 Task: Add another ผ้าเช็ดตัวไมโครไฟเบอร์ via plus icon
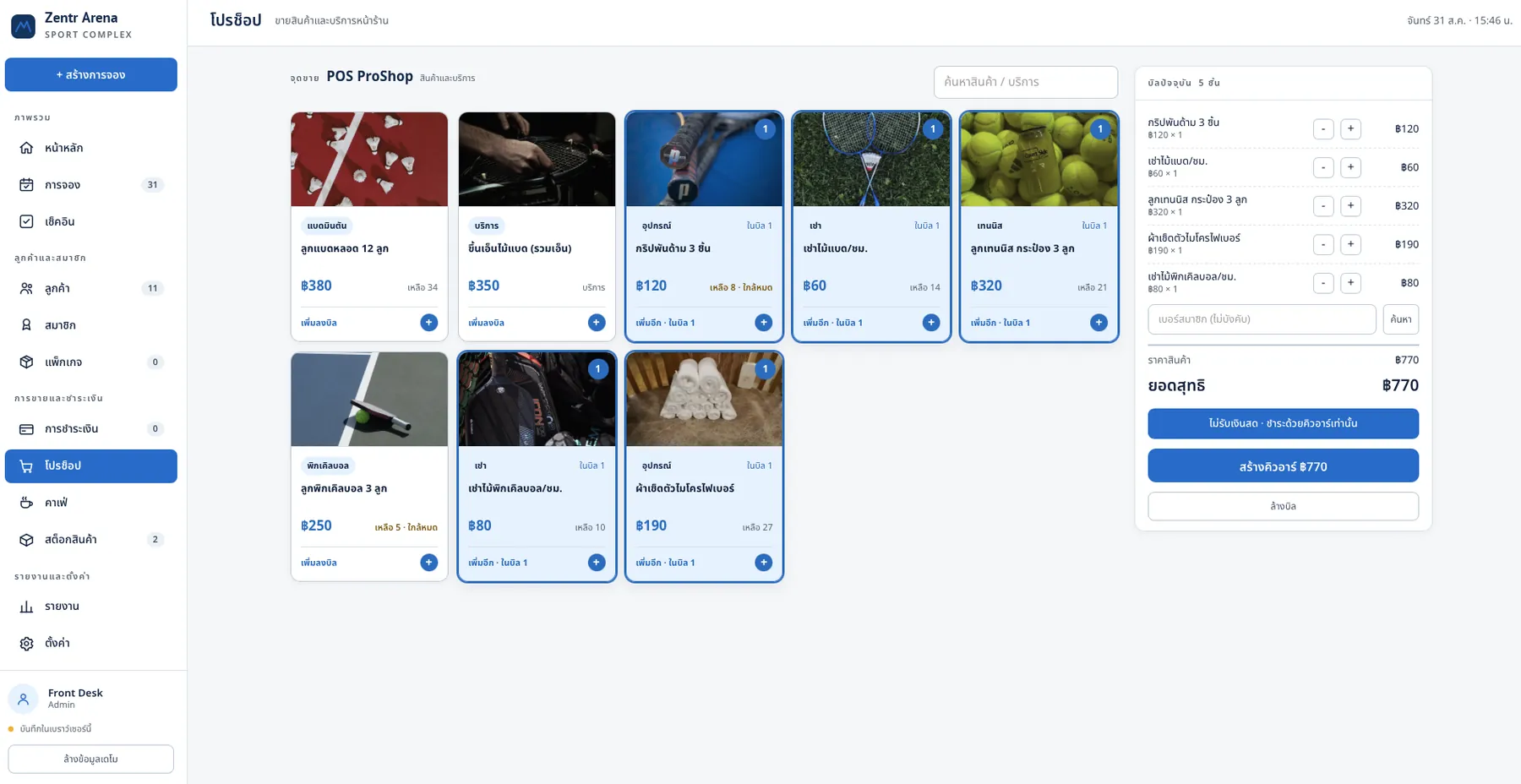click(764, 563)
